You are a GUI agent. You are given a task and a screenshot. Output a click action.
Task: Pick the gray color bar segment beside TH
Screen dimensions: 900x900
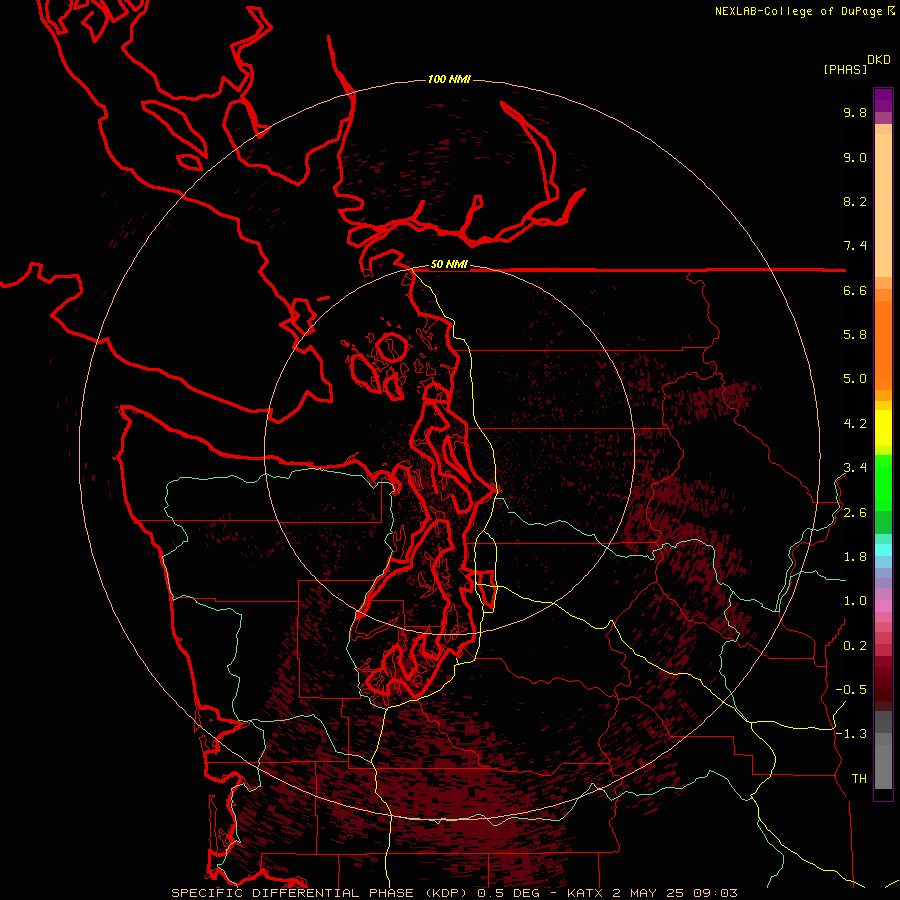pyautogui.click(x=883, y=767)
